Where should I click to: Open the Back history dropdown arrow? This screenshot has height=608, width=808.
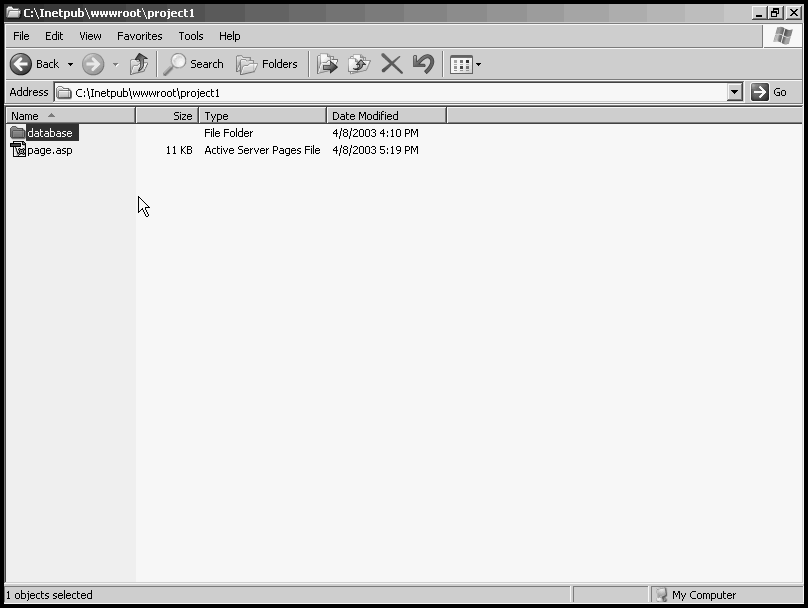(x=71, y=64)
